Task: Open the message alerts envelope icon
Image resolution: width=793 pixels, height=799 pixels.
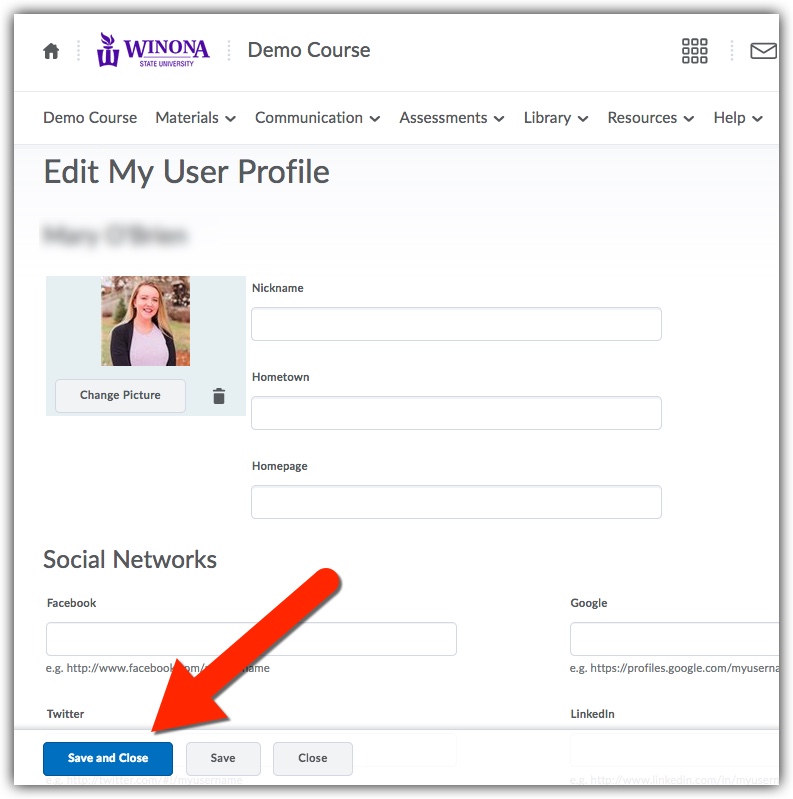Action: [763, 51]
